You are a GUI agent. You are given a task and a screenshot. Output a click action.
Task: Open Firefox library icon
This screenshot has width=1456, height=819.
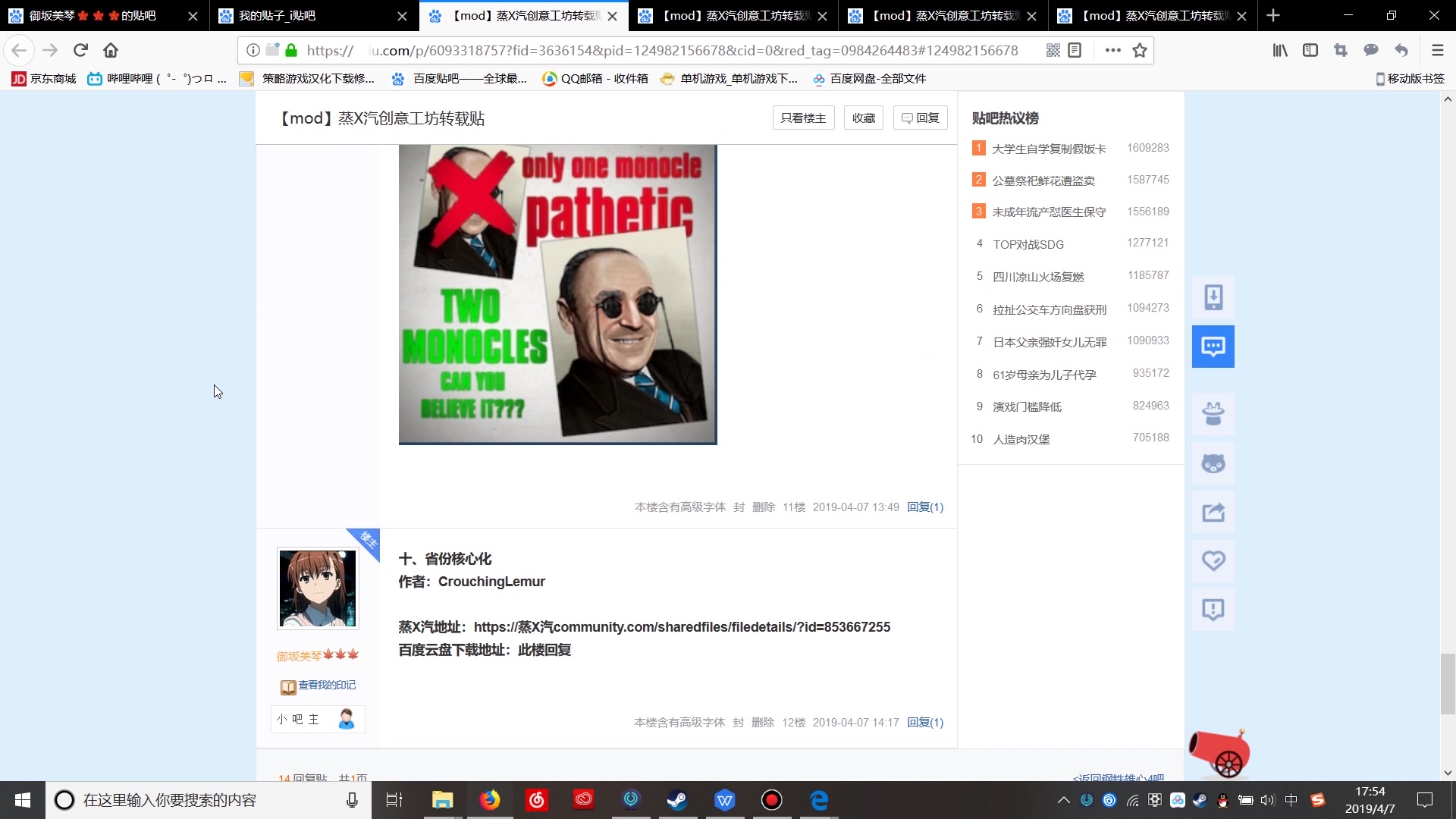click(1280, 50)
